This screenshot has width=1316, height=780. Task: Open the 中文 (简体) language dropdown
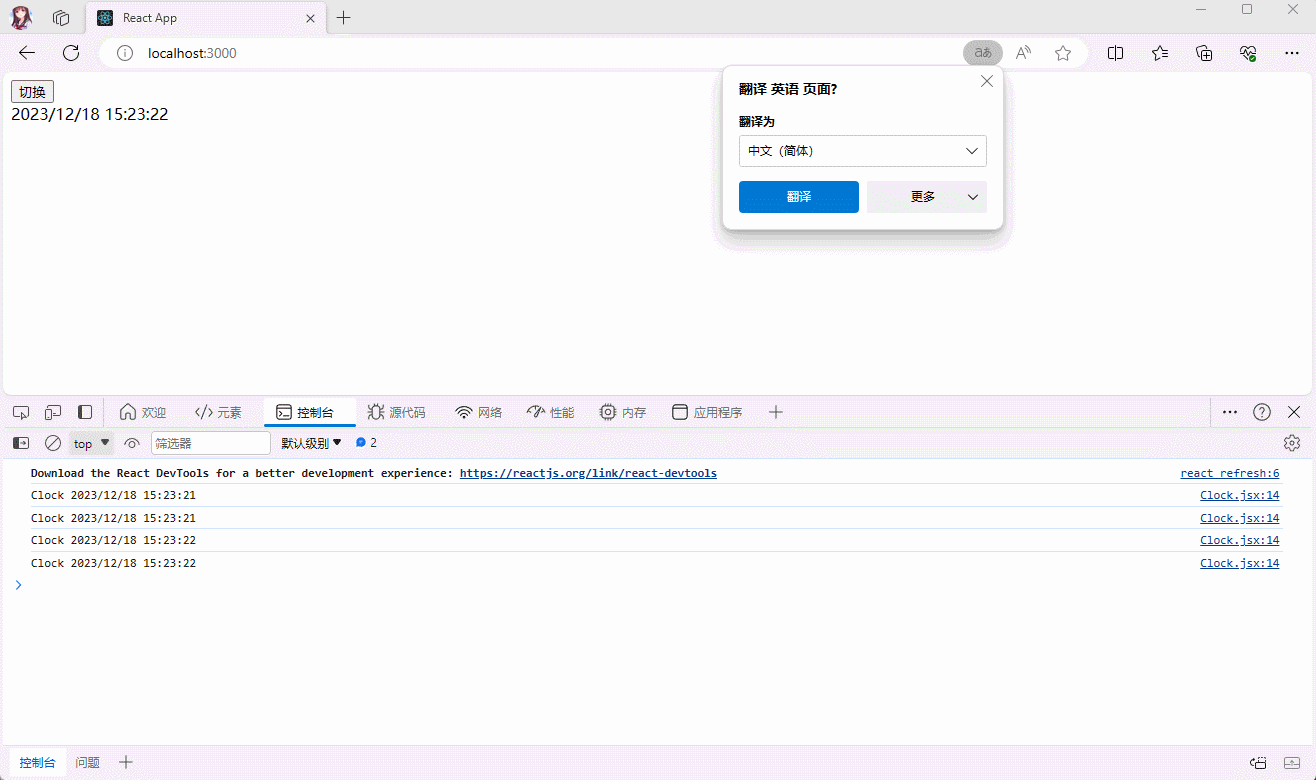[x=862, y=151]
